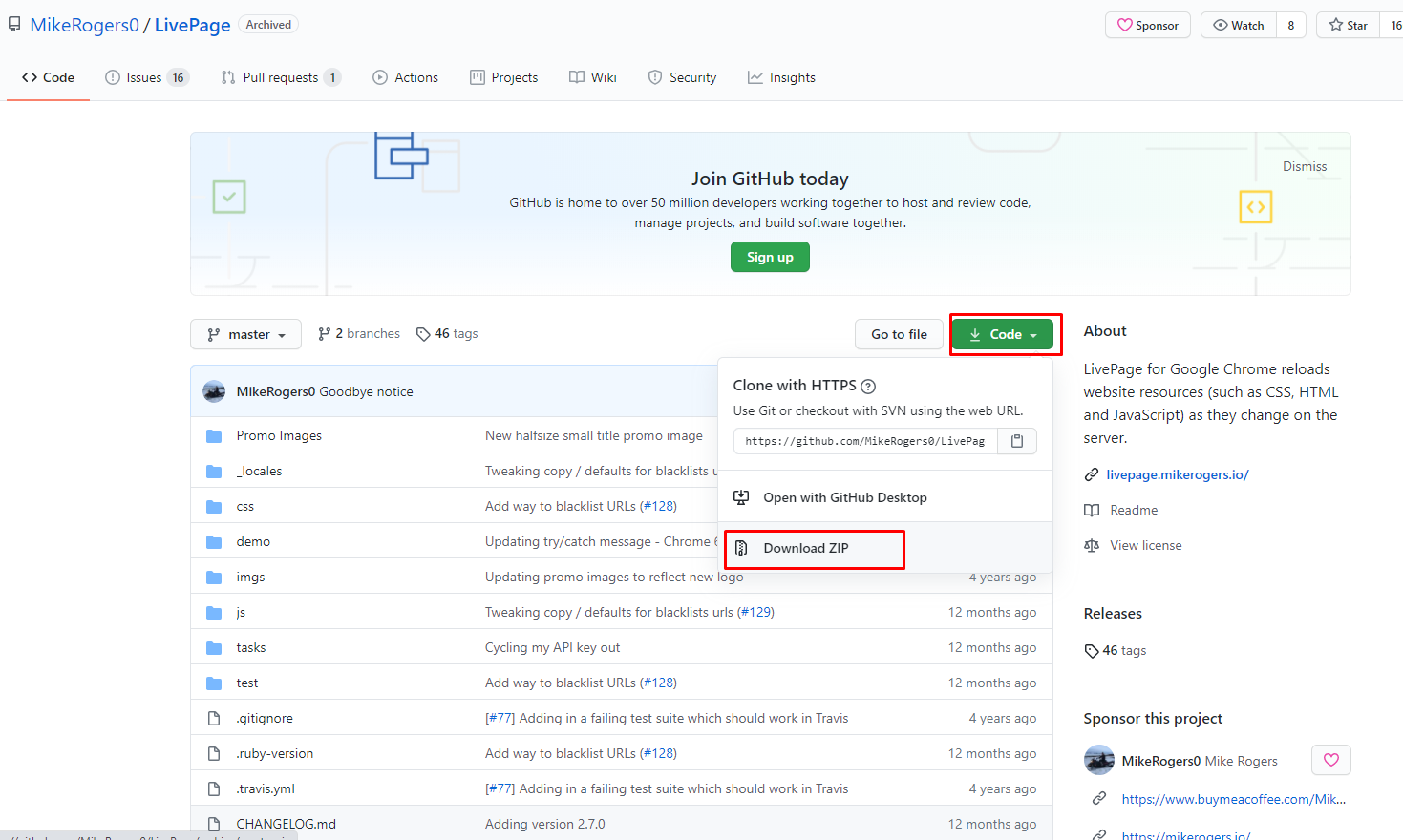Open the Releases heading link
This screenshot has height=840, width=1403.
click(1113, 613)
